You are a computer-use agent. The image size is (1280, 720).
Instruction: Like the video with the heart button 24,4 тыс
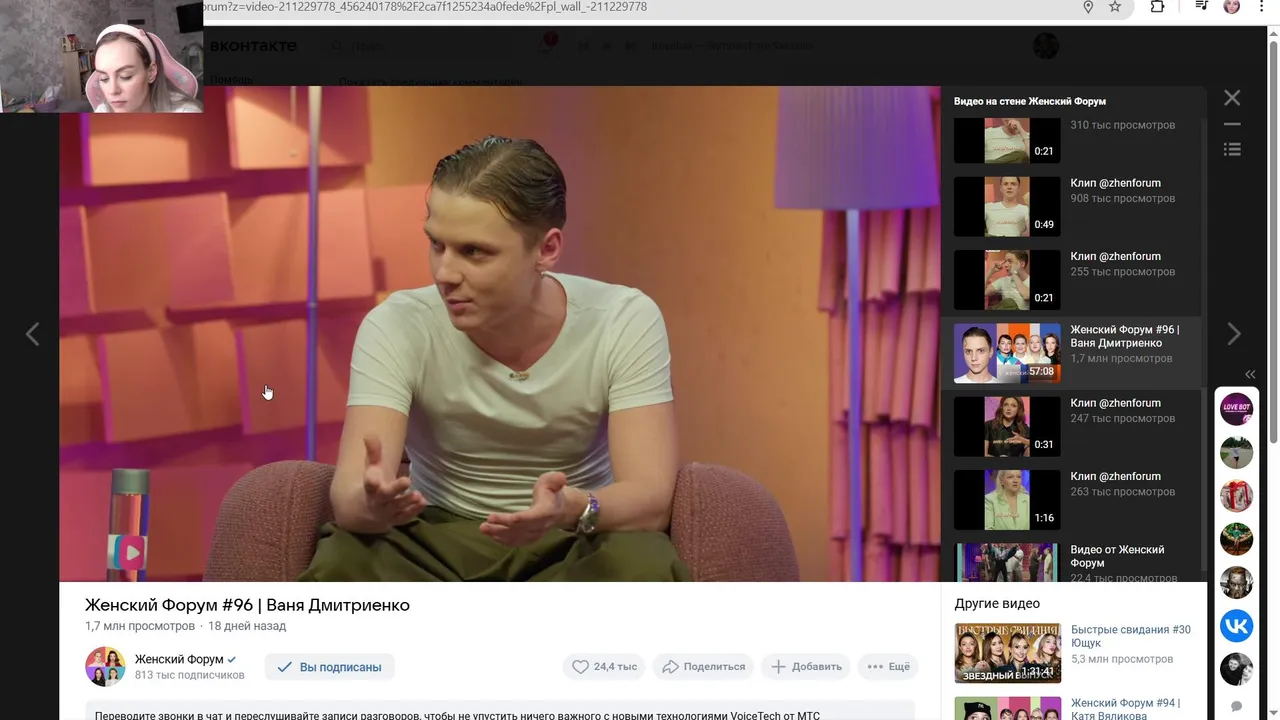[x=604, y=666]
